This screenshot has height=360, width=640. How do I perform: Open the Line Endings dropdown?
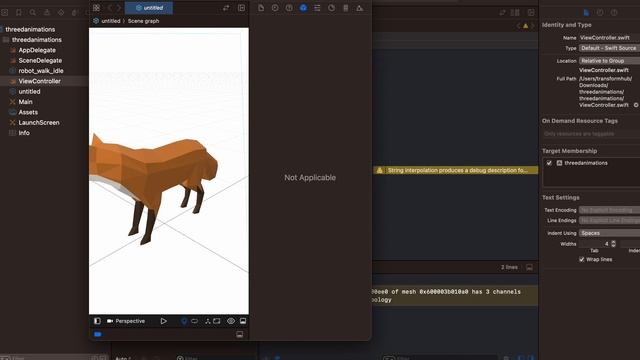coord(609,220)
